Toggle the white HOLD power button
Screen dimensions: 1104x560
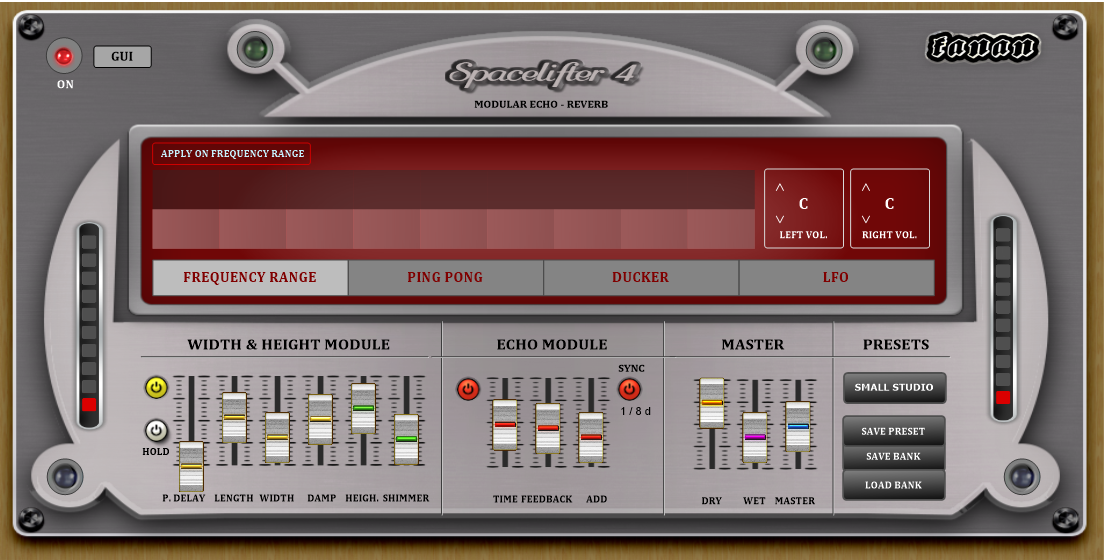tap(156, 430)
